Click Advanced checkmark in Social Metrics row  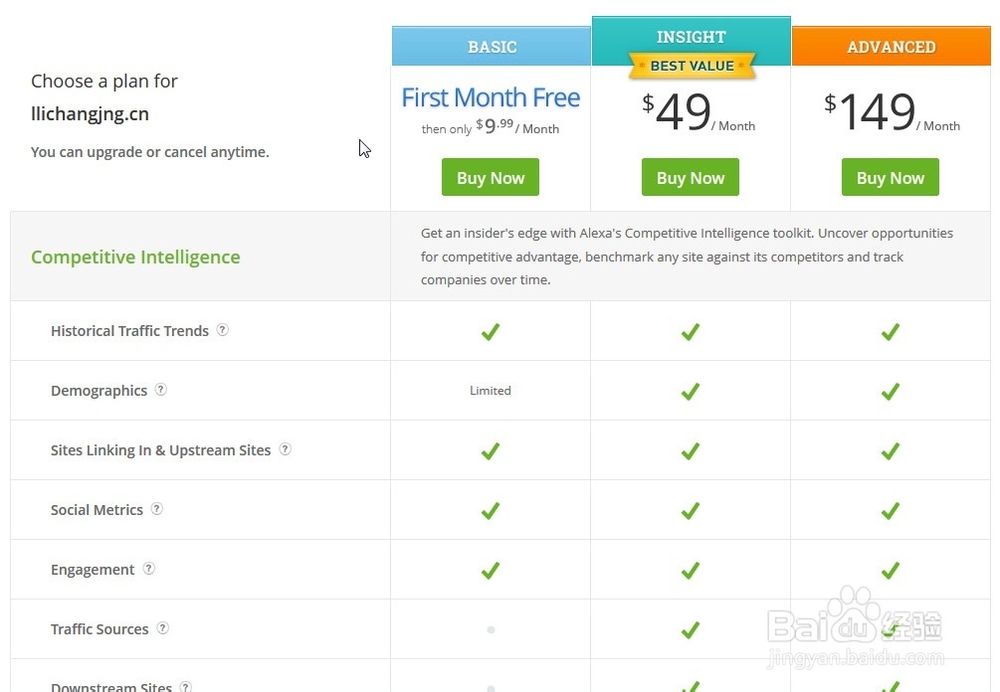890,510
